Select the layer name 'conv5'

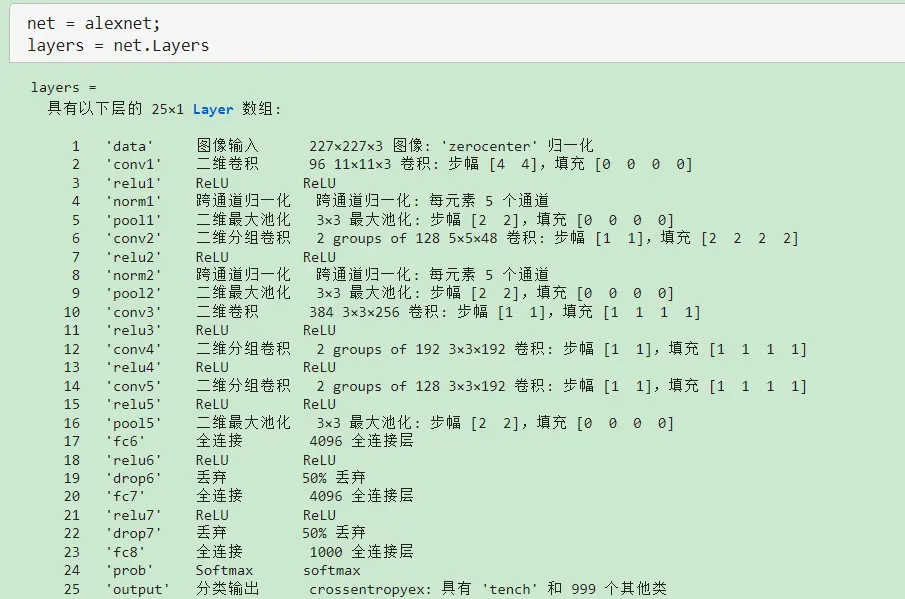(133, 386)
